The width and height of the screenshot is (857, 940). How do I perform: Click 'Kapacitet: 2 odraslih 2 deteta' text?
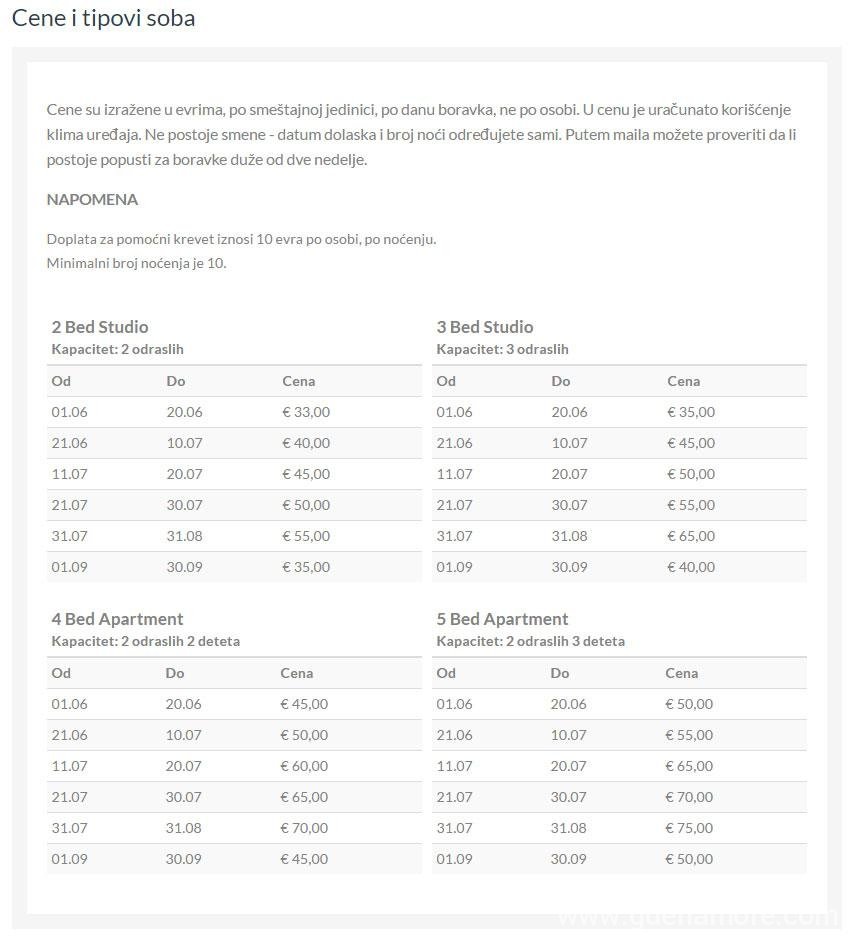145,641
